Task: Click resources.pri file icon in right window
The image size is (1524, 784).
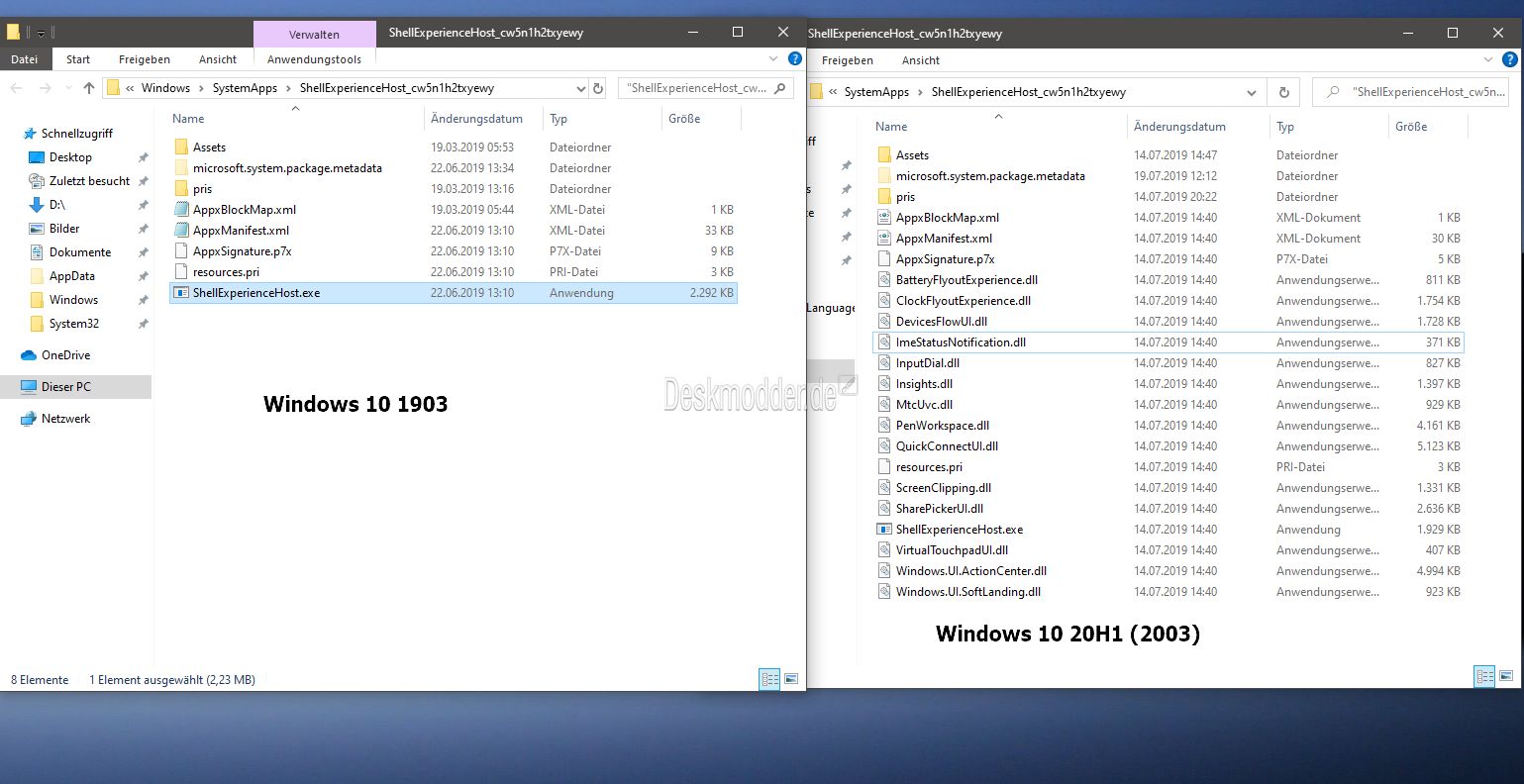Action: (x=885, y=467)
